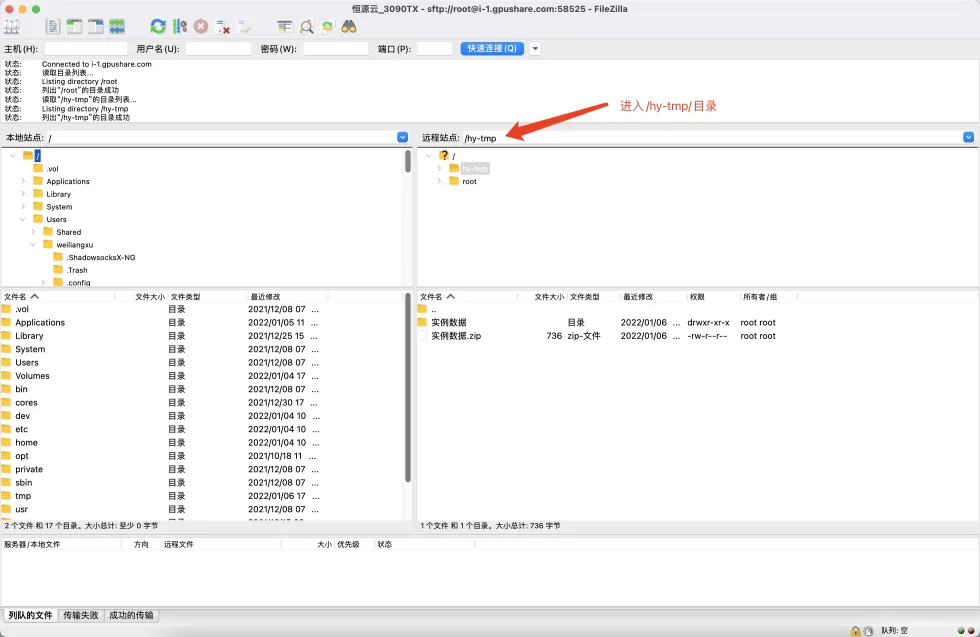Screen dimensions: 980x637
Task: Click into the 密码 (W) password field
Action: pyautogui.click(x=336, y=49)
